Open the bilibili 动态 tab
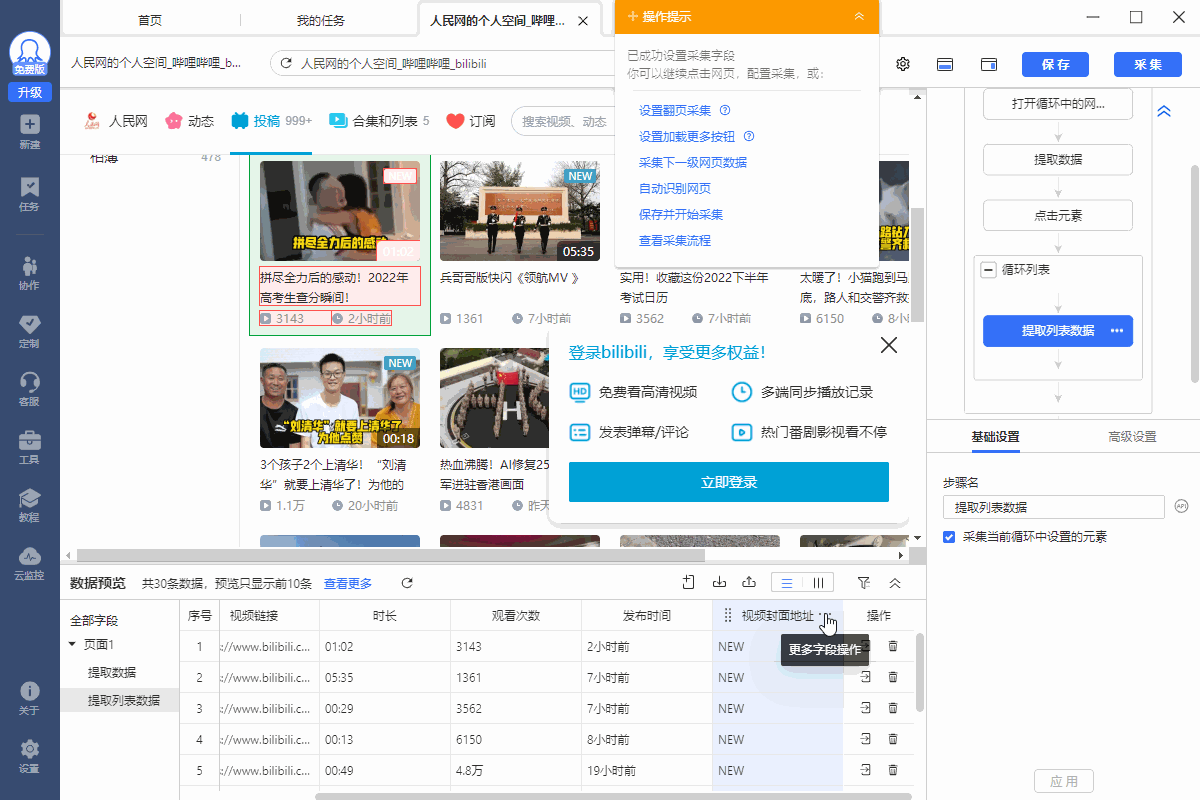Viewport: 1200px width, 800px height. [190, 121]
